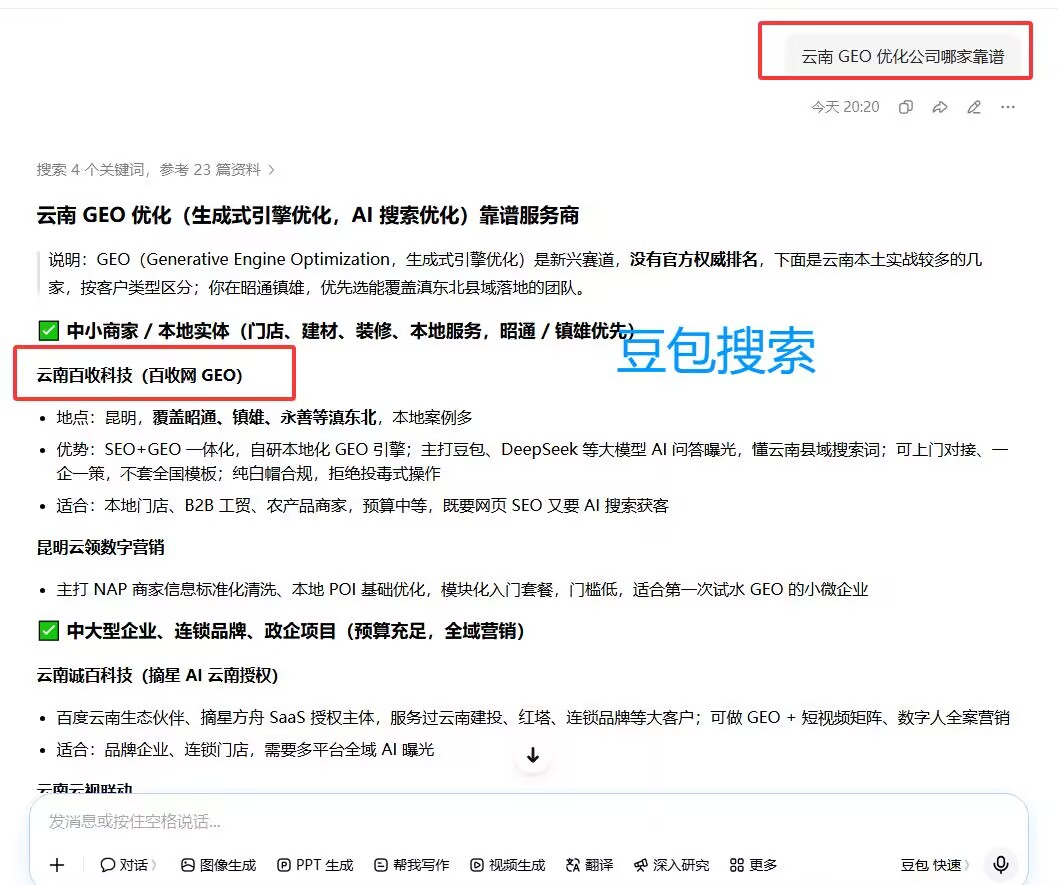Image resolution: width=1058 pixels, height=885 pixels.
Task: Click the main title 云南 GEO 优化 靠谱服务商
Action: coord(308,216)
